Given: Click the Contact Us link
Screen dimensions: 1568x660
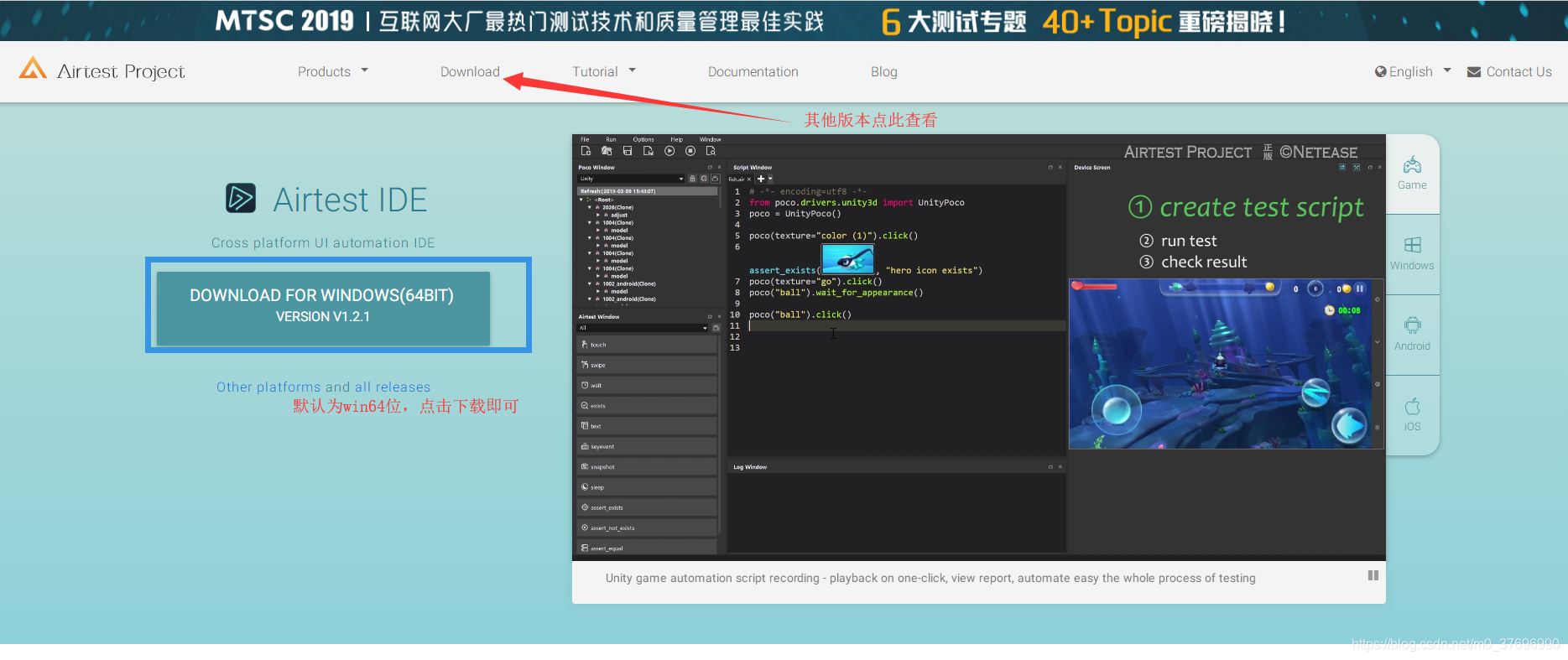Looking at the screenshot, I should (1519, 71).
